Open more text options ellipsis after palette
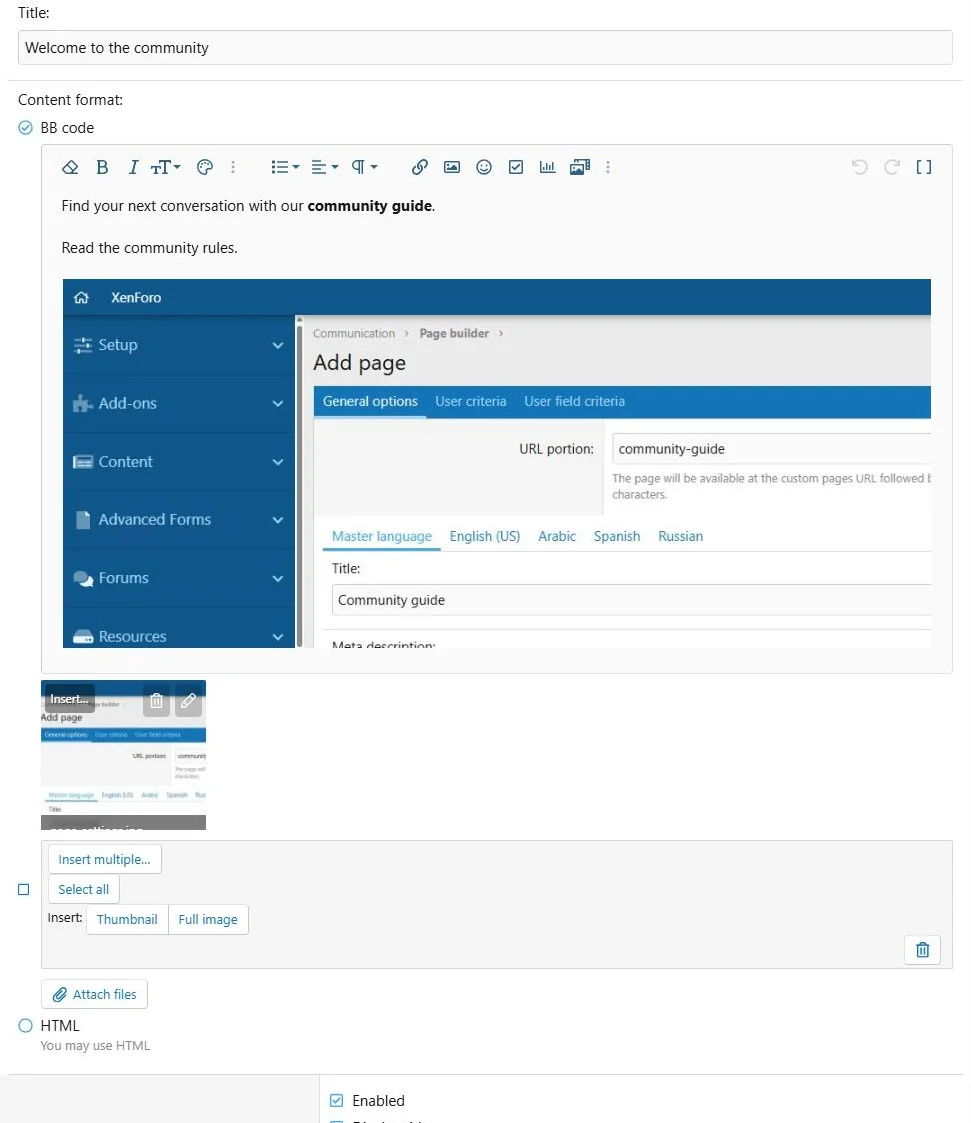971x1123 pixels. pyautogui.click(x=233, y=167)
